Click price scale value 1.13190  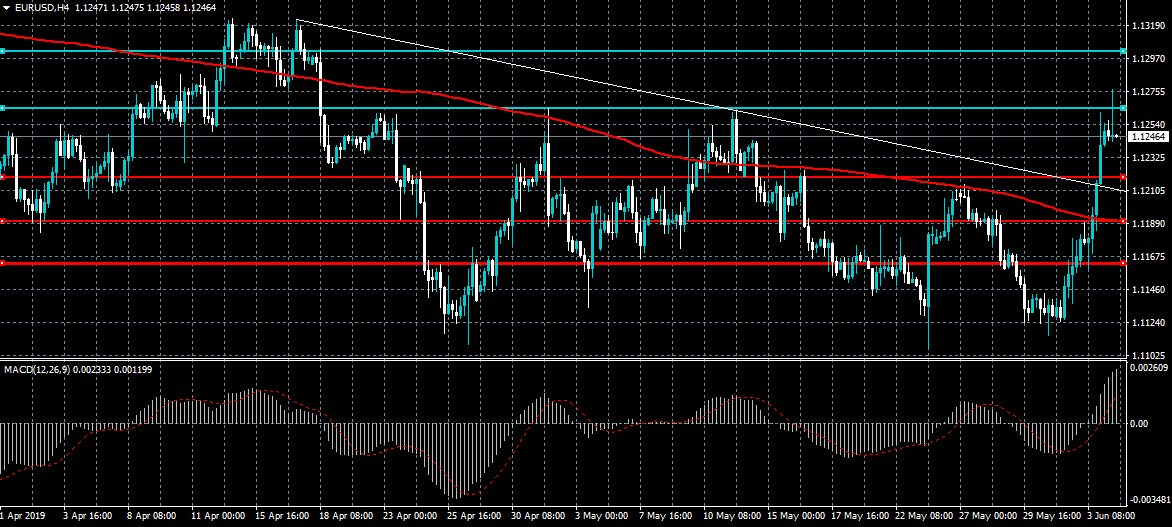[x=1147, y=25]
